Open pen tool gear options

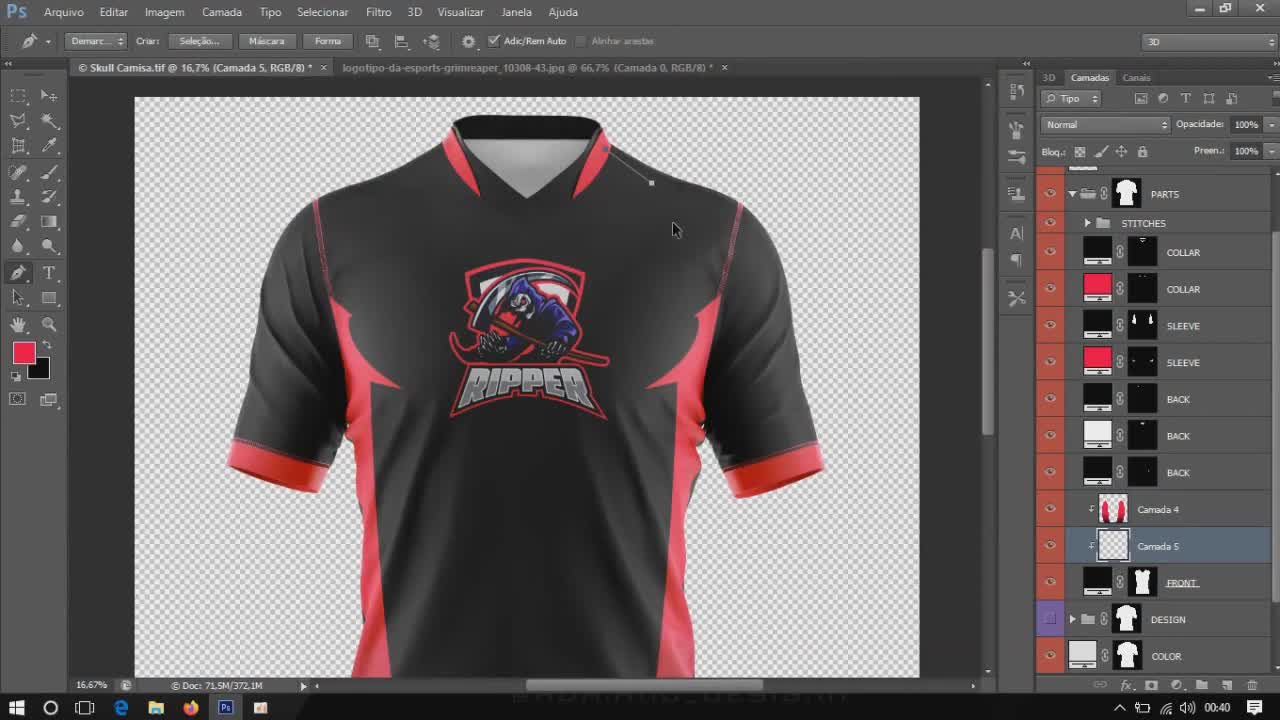(468, 41)
